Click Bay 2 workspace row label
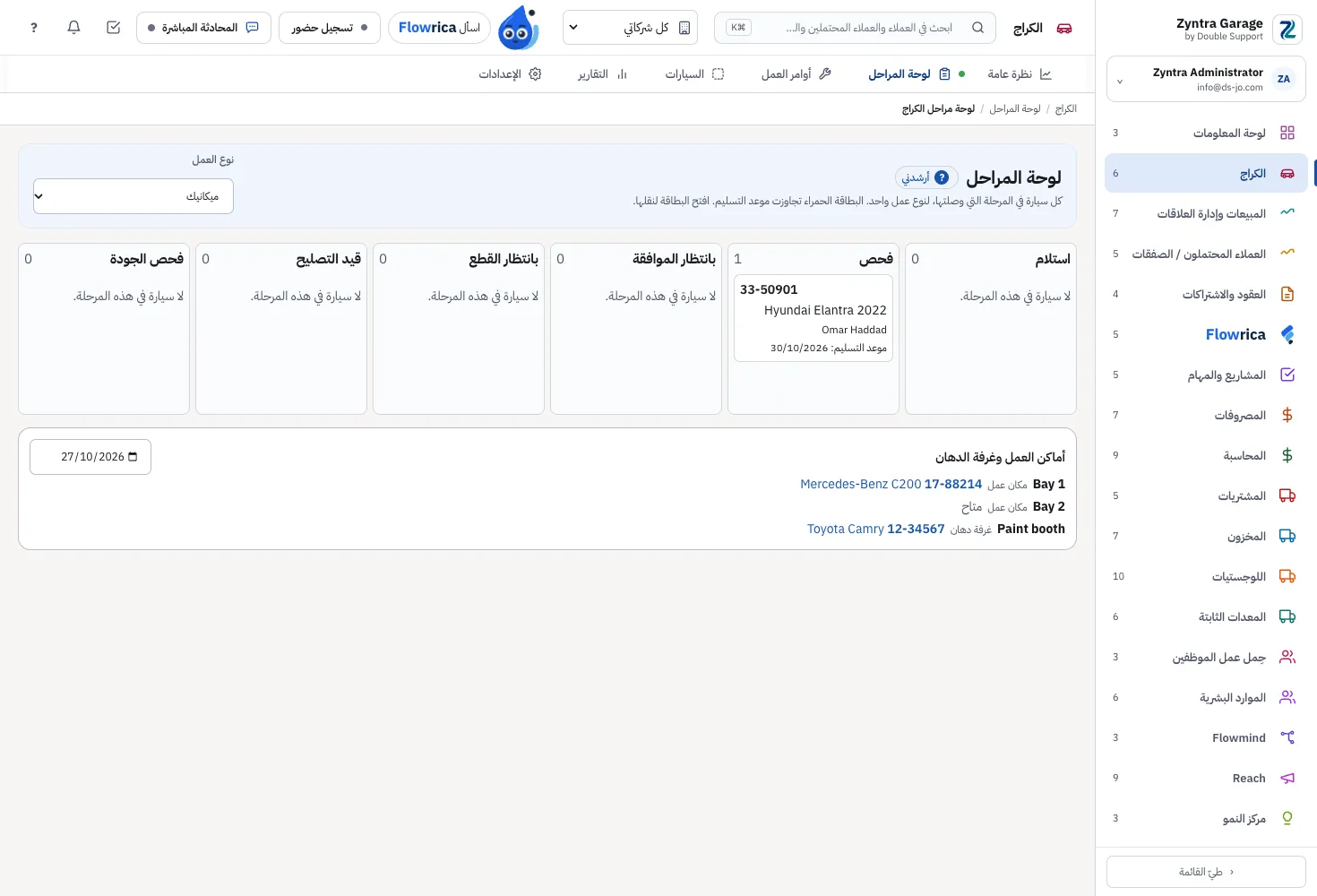The height and width of the screenshot is (896, 1317). [1049, 506]
